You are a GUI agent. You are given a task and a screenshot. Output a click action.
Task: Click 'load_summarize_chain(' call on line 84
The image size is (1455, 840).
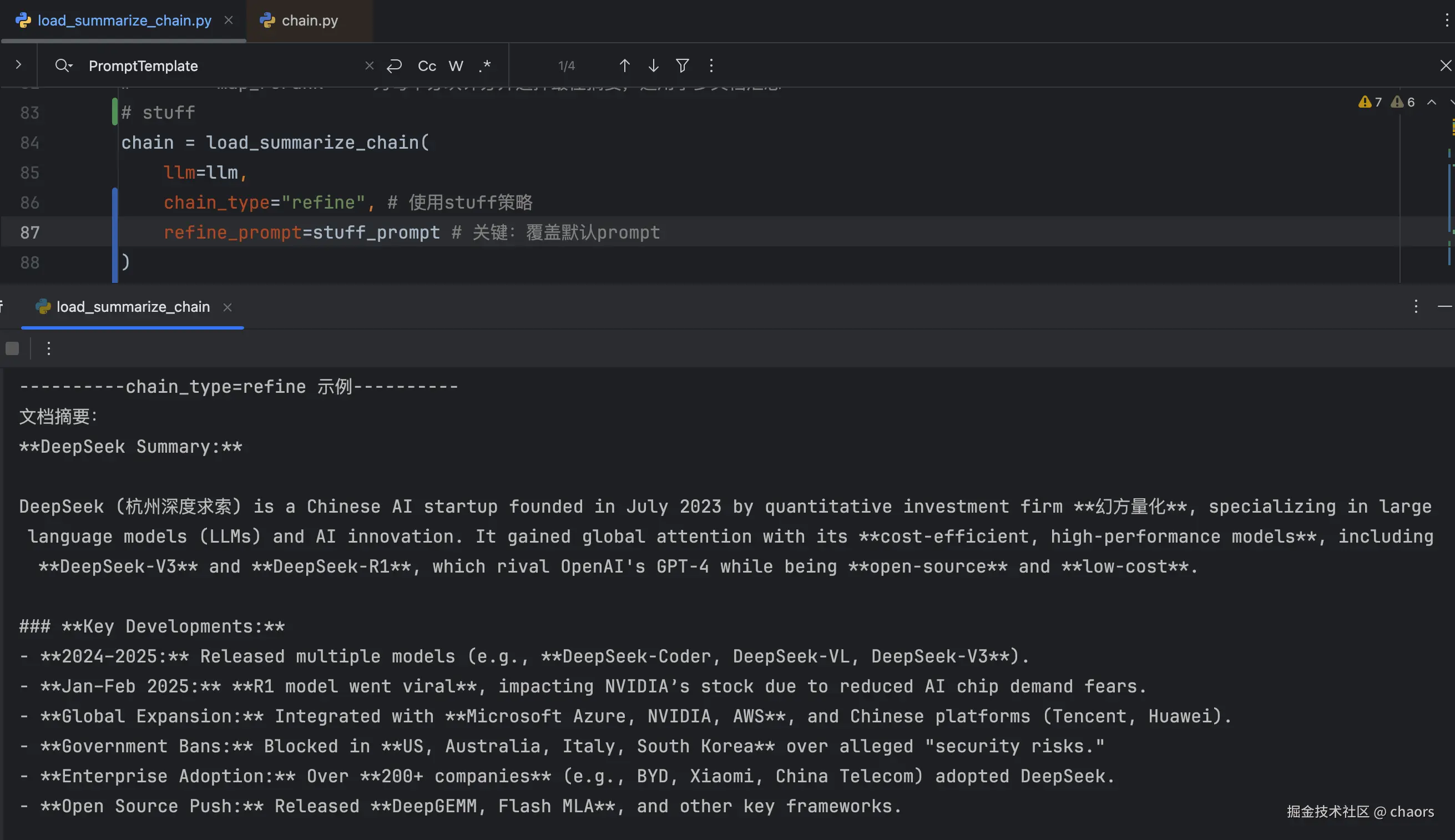click(317, 143)
